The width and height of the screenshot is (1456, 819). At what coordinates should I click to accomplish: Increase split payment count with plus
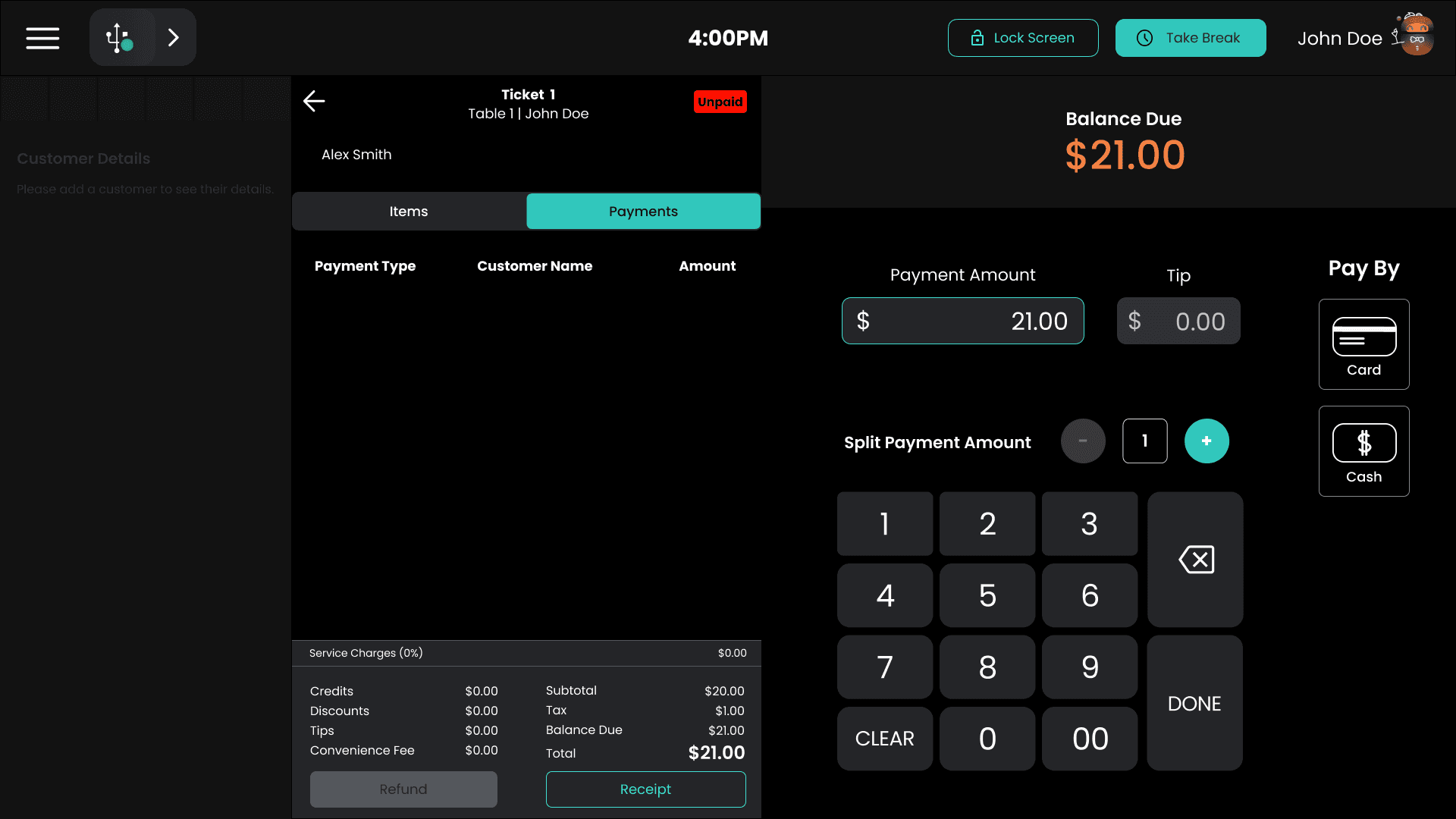coord(1206,441)
